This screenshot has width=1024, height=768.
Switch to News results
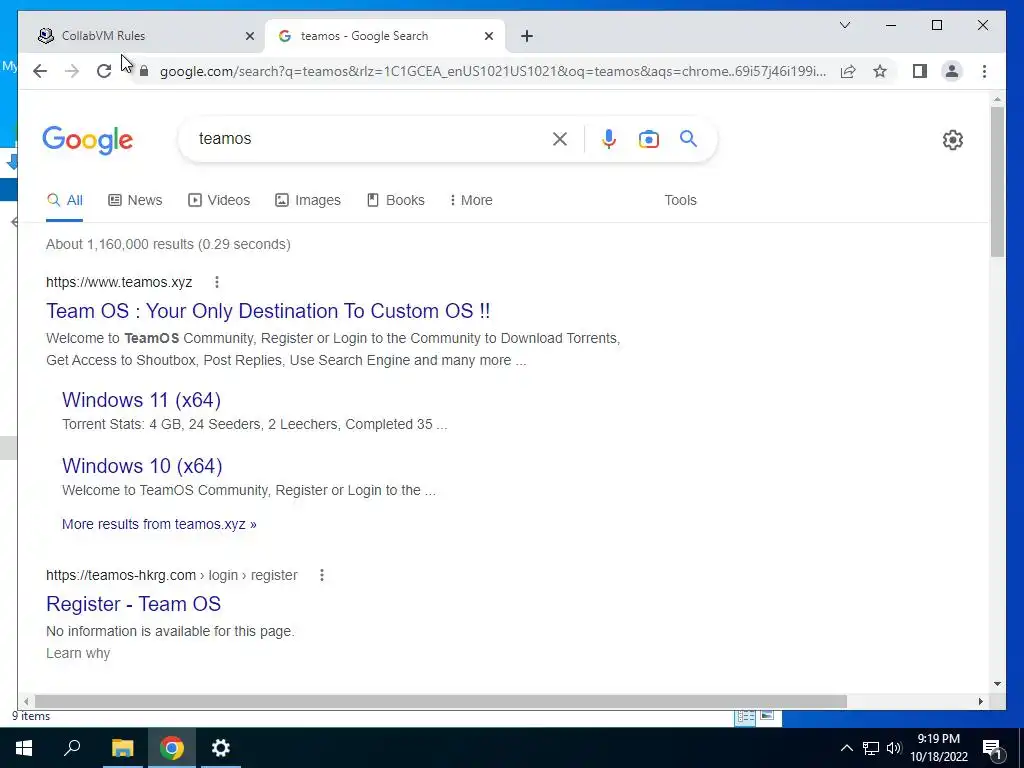(135, 200)
